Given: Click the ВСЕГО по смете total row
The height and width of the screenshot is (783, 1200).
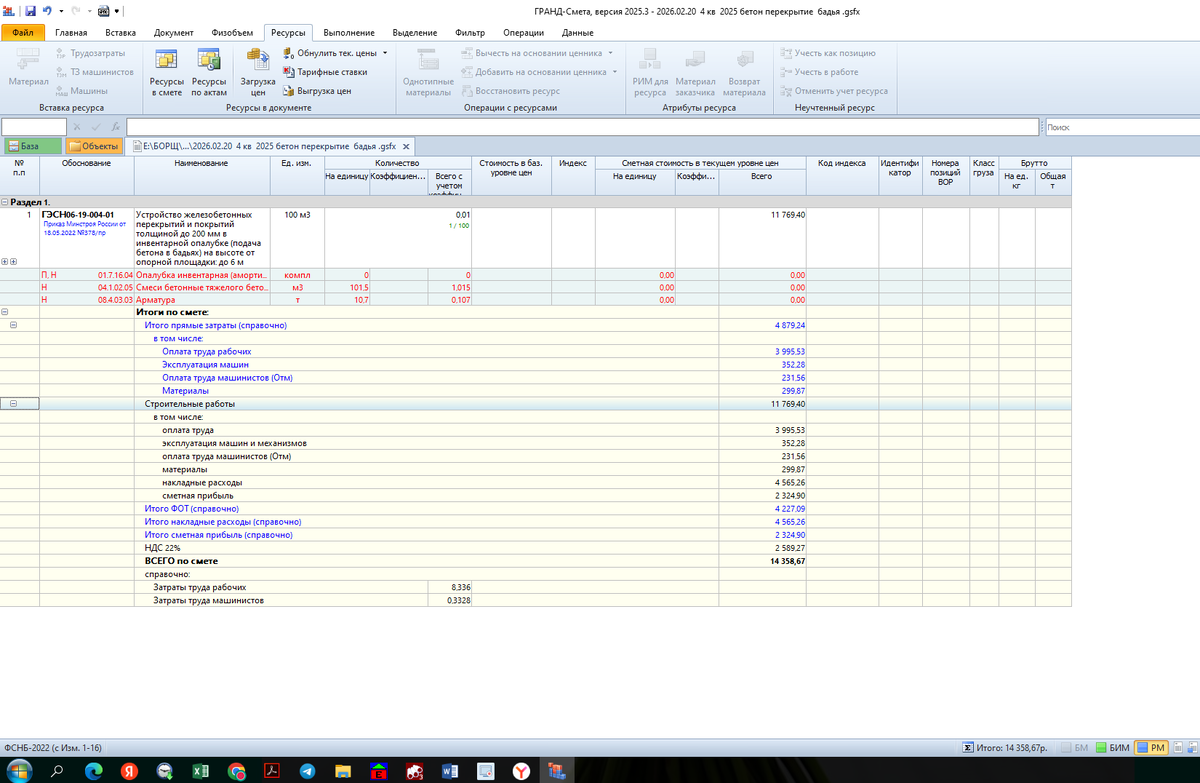Looking at the screenshot, I should point(535,562).
